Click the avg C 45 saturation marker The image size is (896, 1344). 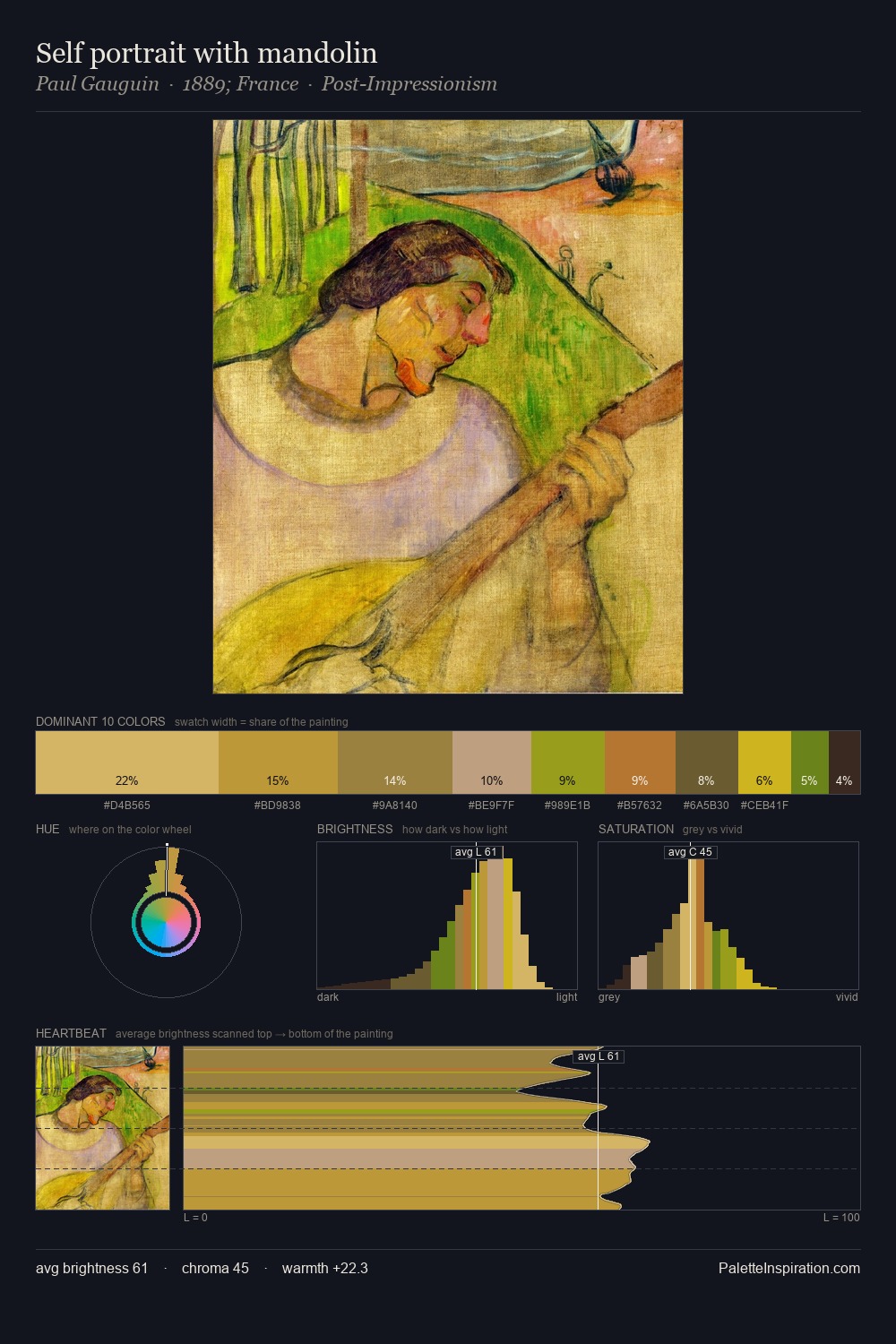(x=691, y=852)
